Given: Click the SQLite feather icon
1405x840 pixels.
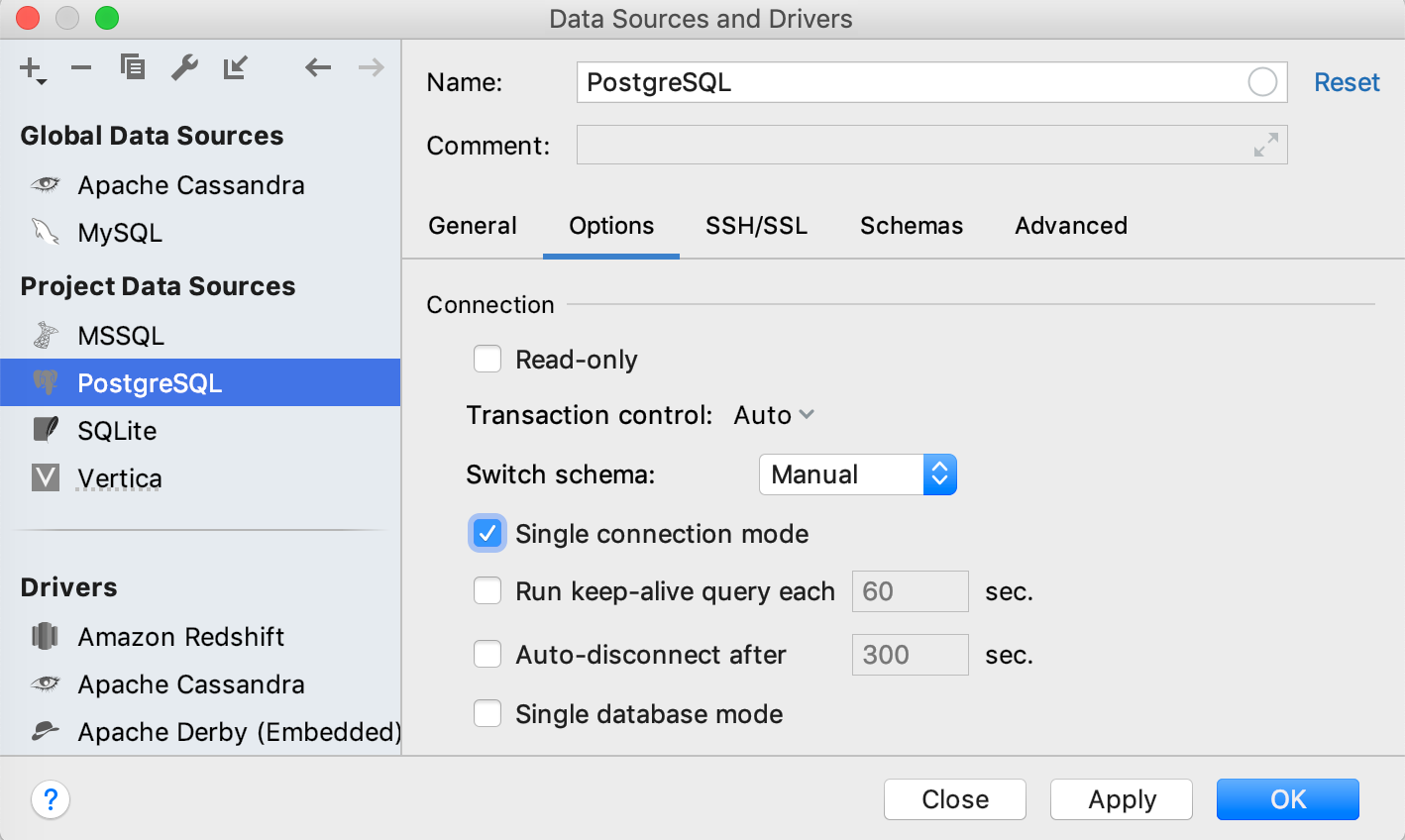Looking at the screenshot, I should (46, 430).
